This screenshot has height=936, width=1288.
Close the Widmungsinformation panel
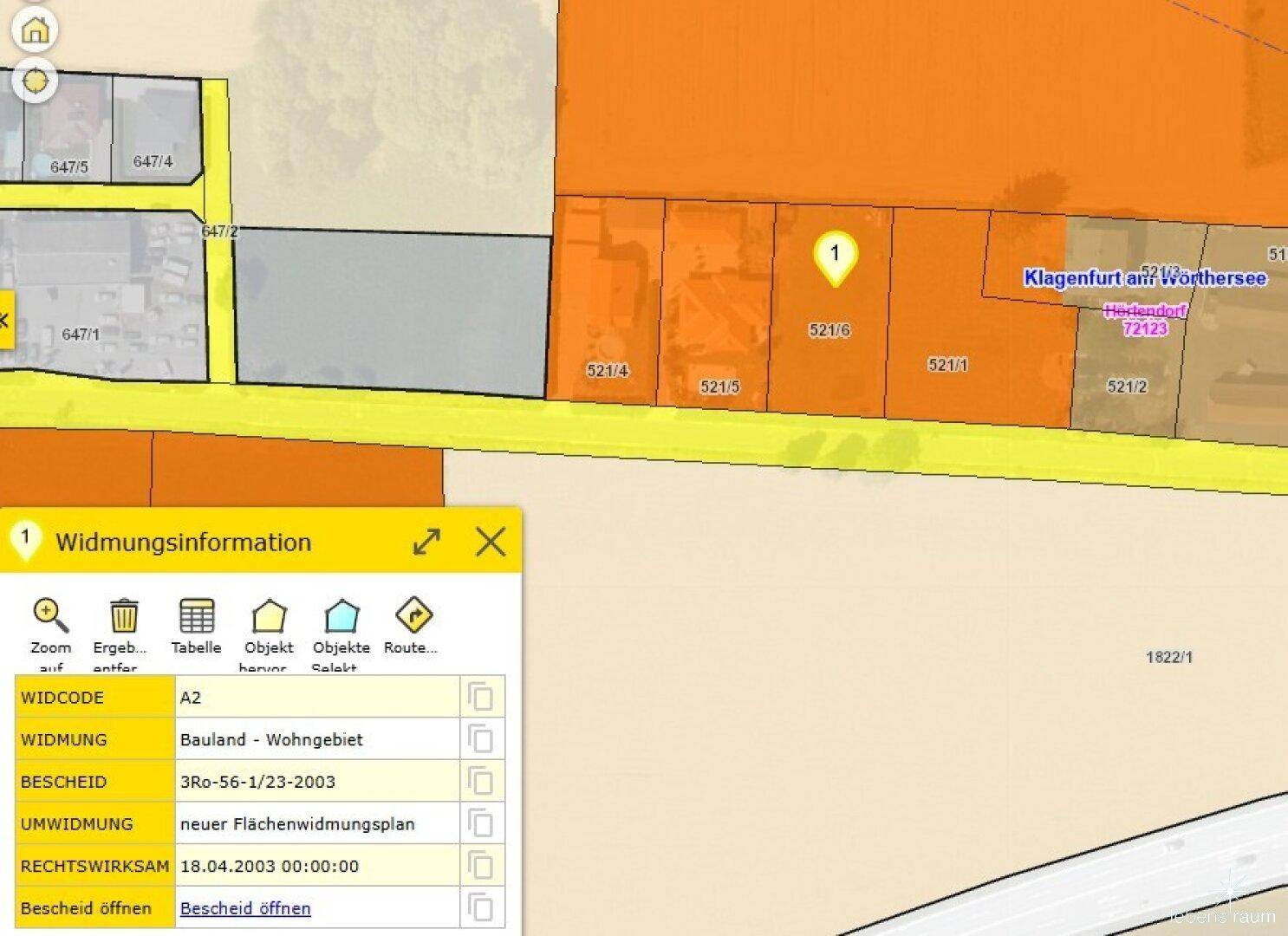[x=491, y=542]
